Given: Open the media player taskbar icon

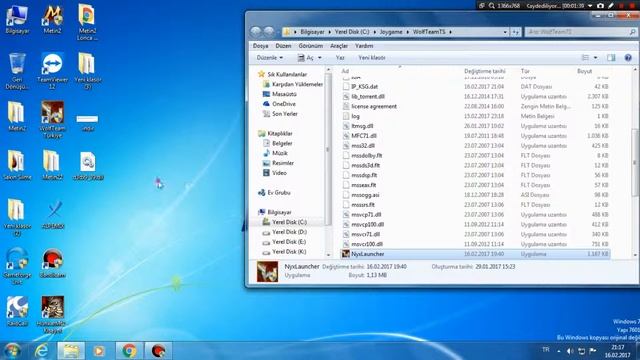Looking at the screenshot, I should click(99, 351).
